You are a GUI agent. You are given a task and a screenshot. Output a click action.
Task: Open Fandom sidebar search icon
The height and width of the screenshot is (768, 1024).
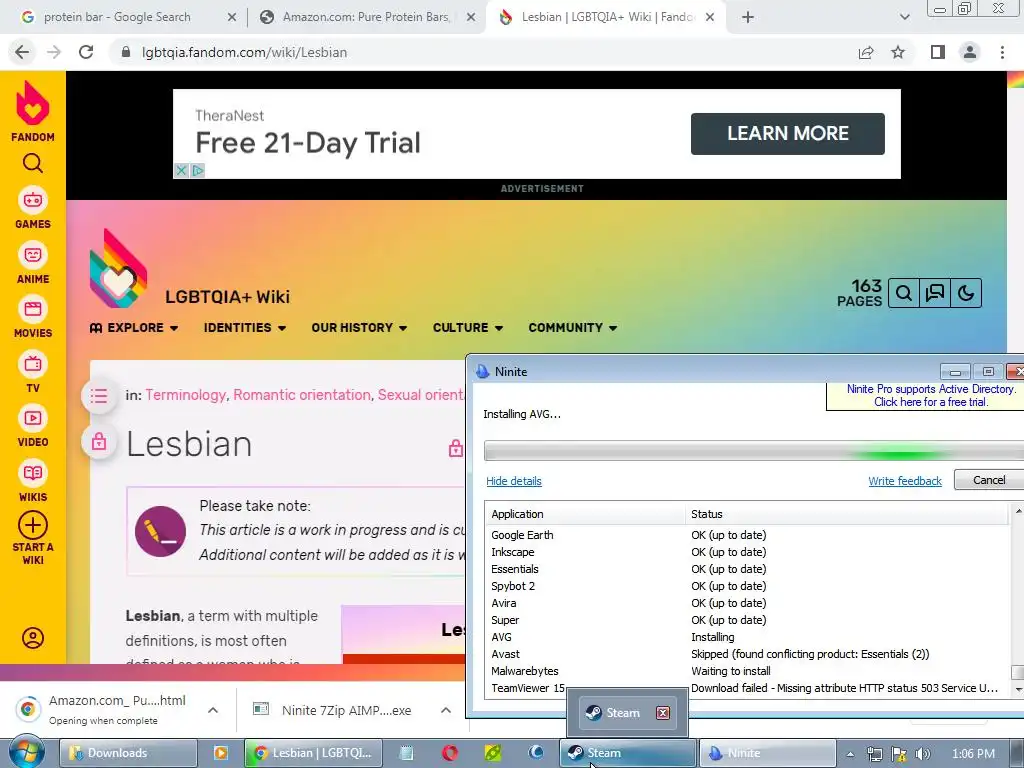pyautogui.click(x=33, y=163)
